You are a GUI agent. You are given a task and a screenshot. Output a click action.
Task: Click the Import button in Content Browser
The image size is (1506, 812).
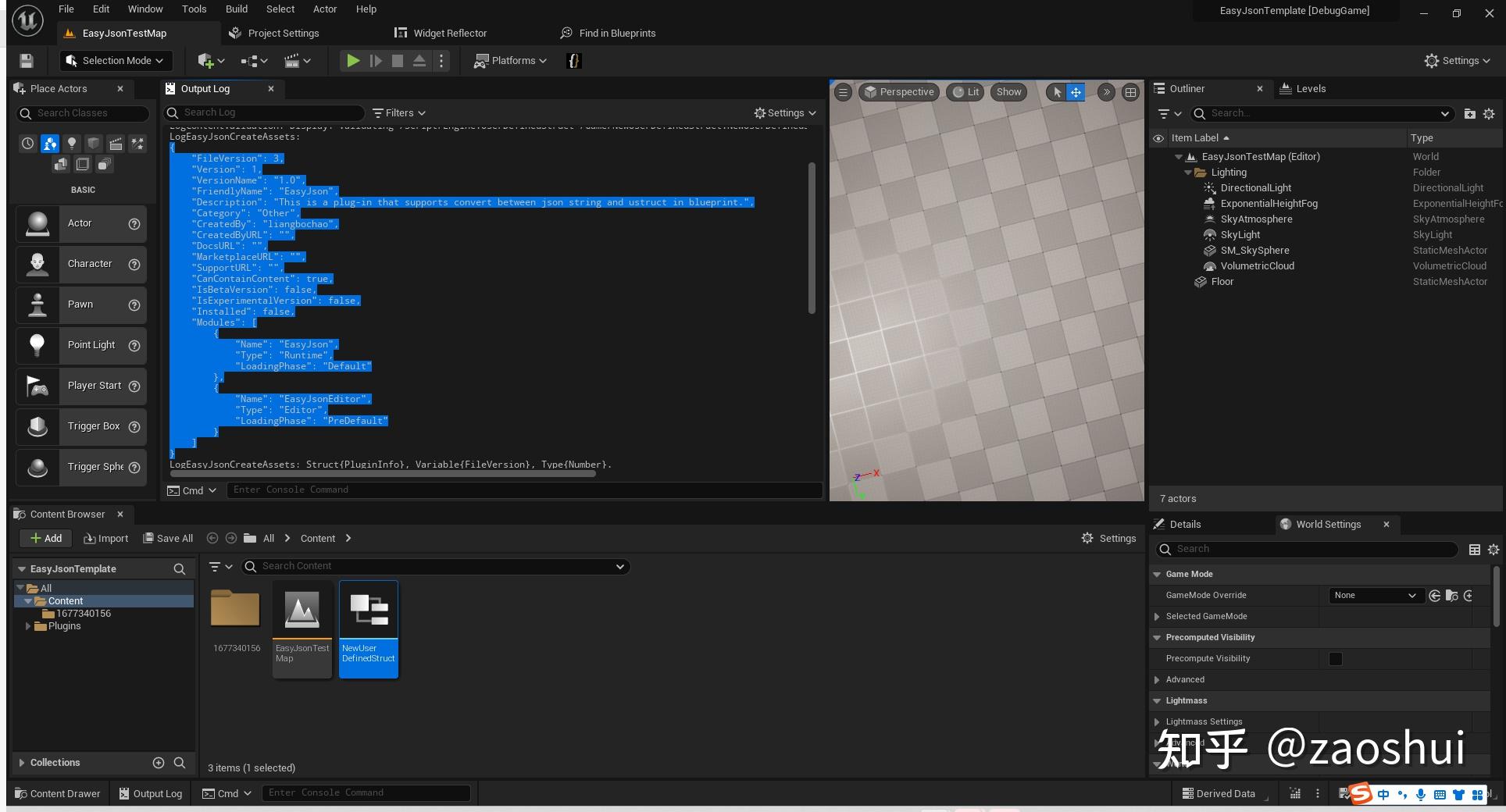(x=106, y=539)
